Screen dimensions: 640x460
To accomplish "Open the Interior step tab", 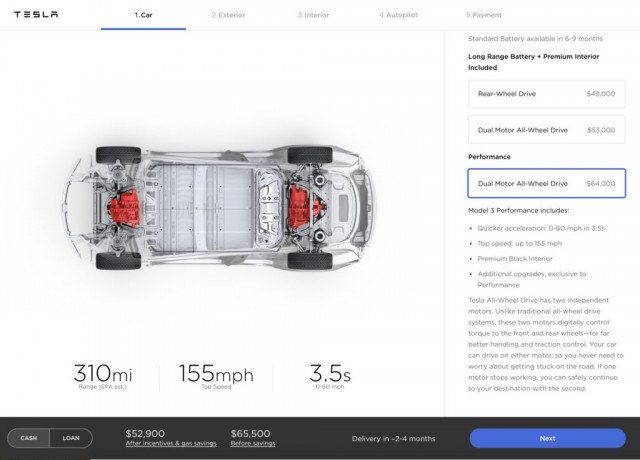I will click(315, 15).
